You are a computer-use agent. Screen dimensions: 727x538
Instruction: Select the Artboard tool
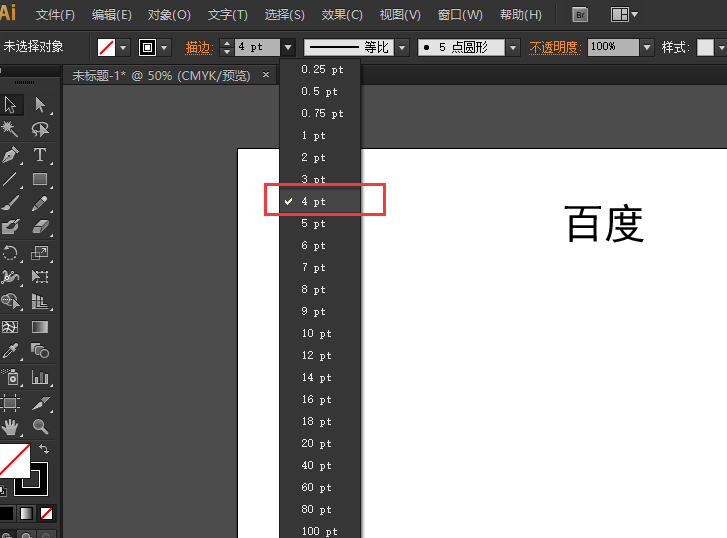pyautogui.click(x=10, y=403)
